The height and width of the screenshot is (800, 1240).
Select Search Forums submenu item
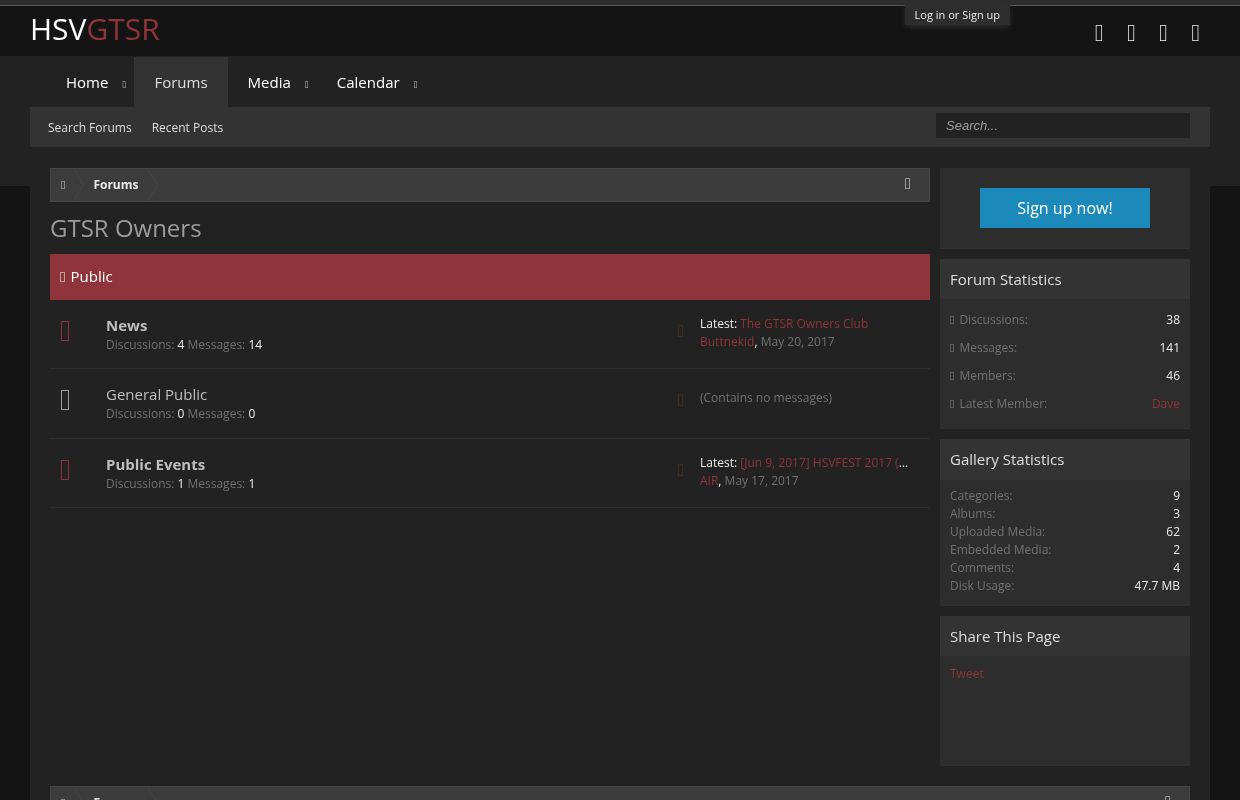tap(90, 127)
